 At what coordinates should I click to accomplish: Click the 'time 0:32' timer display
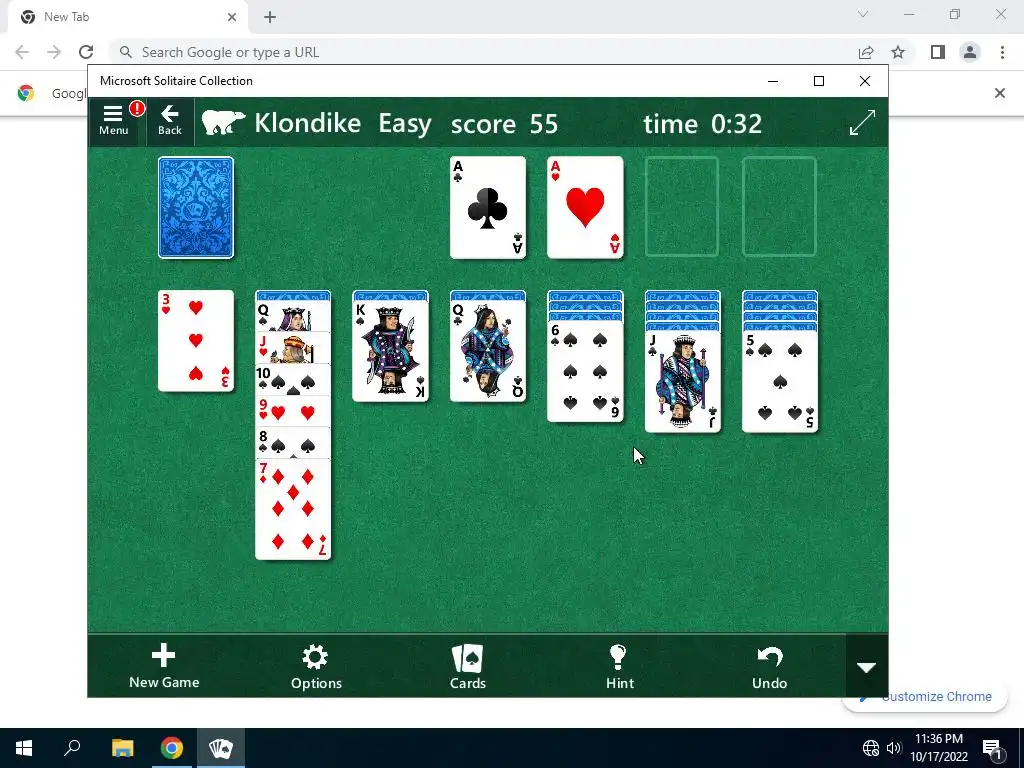[702, 123]
